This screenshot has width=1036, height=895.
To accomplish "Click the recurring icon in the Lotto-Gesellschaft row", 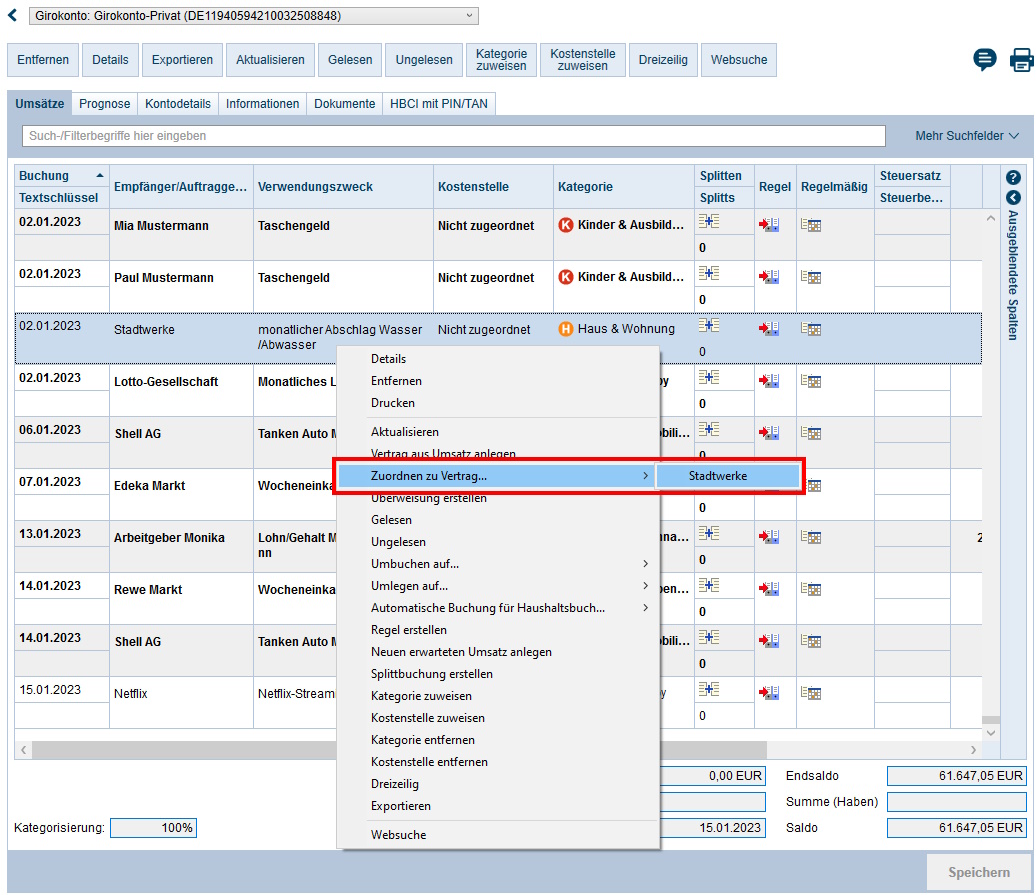I will (811, 381).
